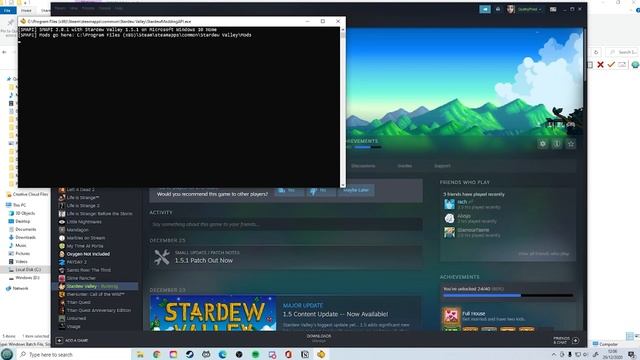Click Explorer search box
640x360 pixels.
(x=622, y=52)
